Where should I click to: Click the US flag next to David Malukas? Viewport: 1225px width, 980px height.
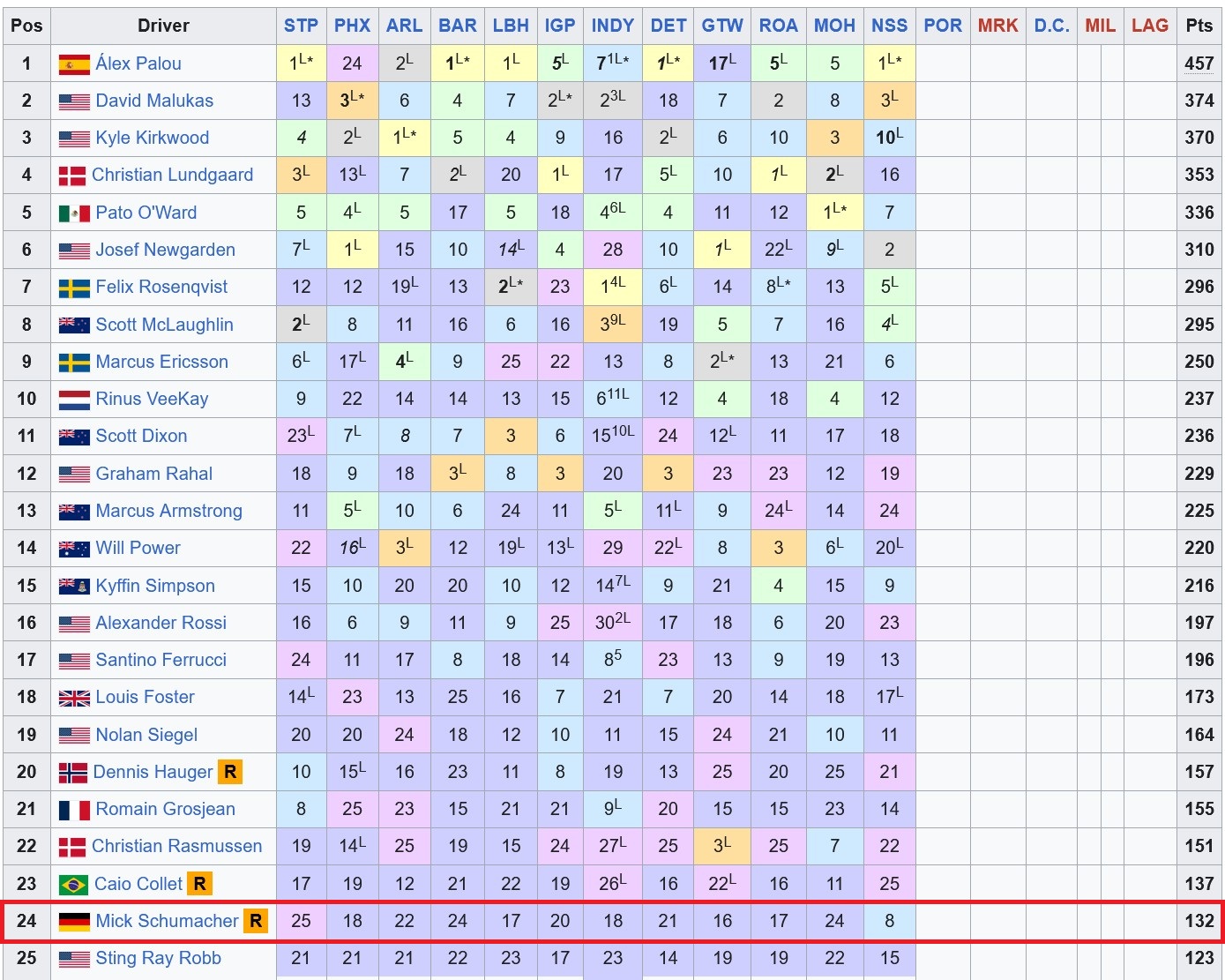pyautogui.click(x=74, y=101)
